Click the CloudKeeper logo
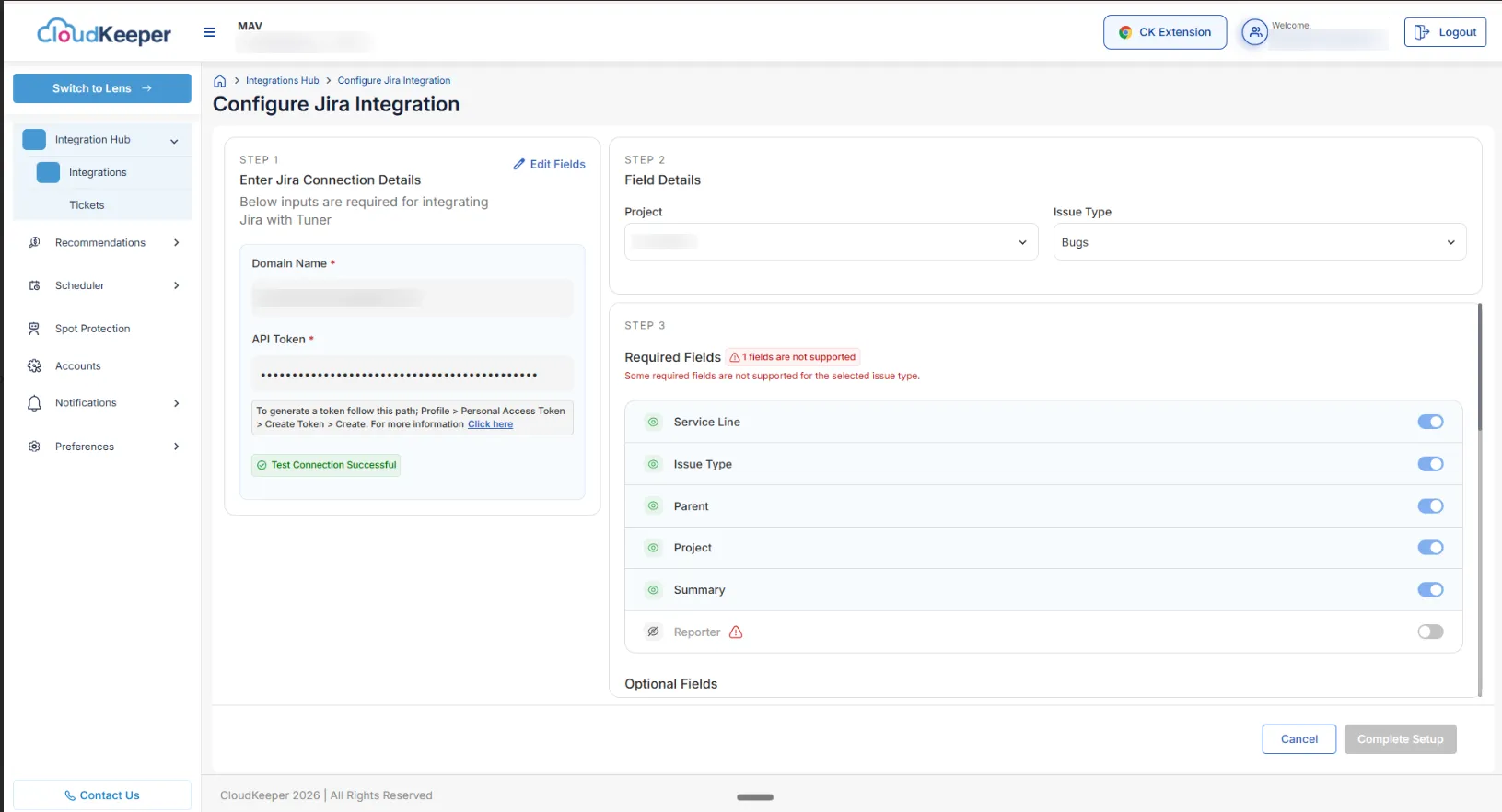This screenshot has height=812, width=1502. (x=104, y=33)
